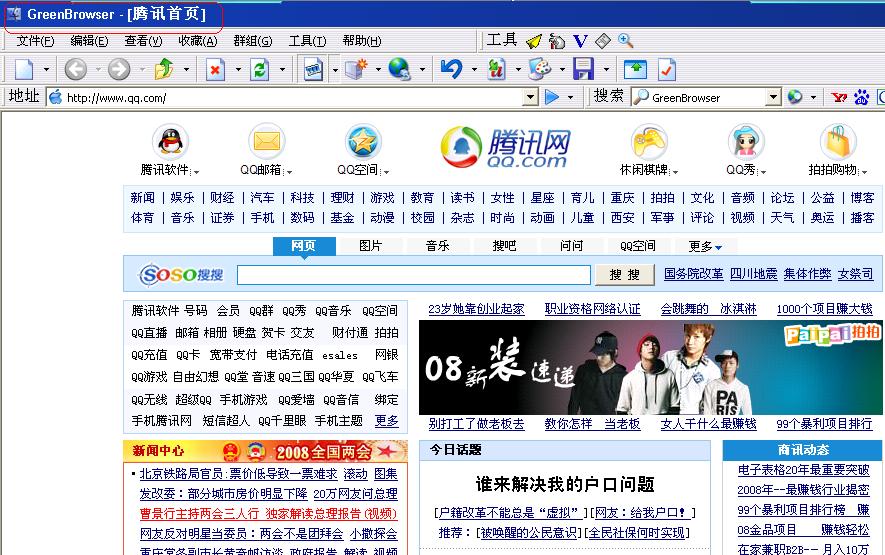885x555 pixels.
Task: Expand dropdown arrow next to Undo icon
Action: pyautogui.click(x=474, y=70)
